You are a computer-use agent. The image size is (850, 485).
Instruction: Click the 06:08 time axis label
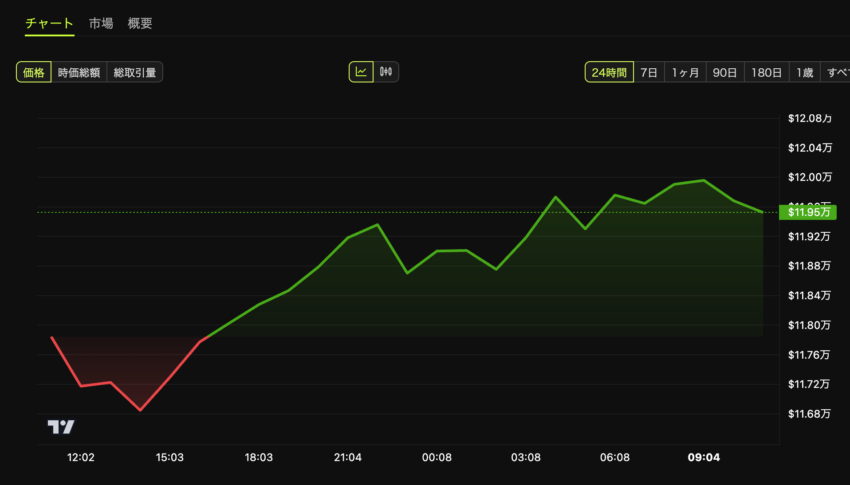(615, 457)
